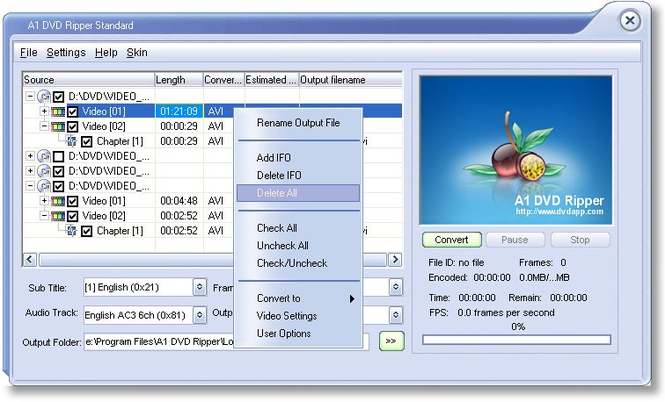Screen dimensions: 665x402
Task: Open the Convert to submenu
Action: coord(298,299)
